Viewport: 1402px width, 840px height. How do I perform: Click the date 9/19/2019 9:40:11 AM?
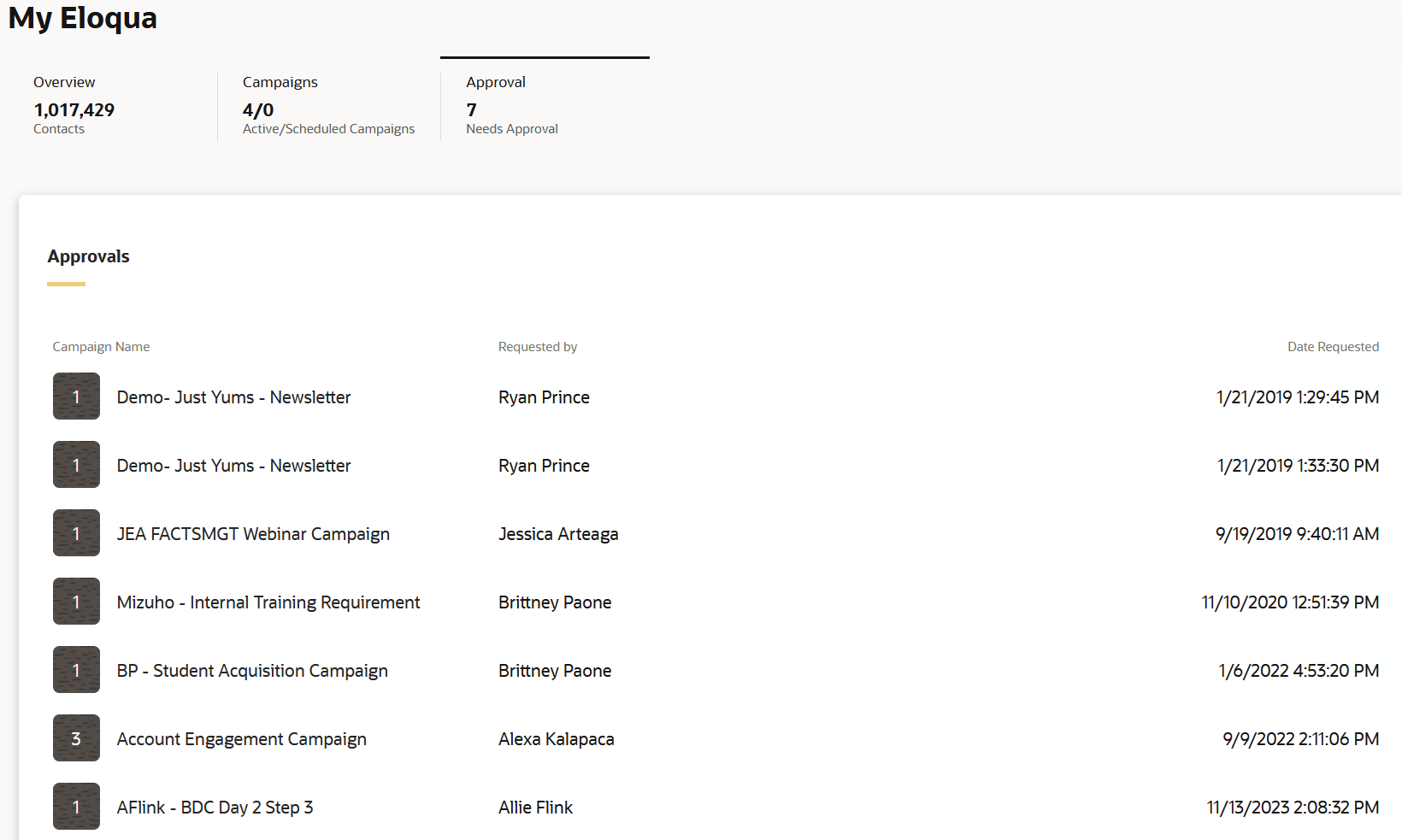point(1297,534)
